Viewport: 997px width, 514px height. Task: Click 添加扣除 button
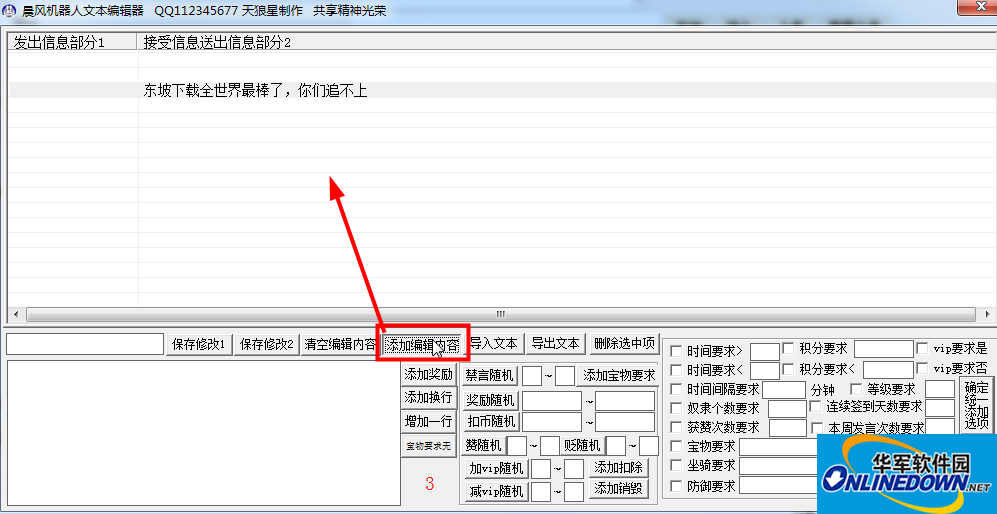click(x=619, y=468)
